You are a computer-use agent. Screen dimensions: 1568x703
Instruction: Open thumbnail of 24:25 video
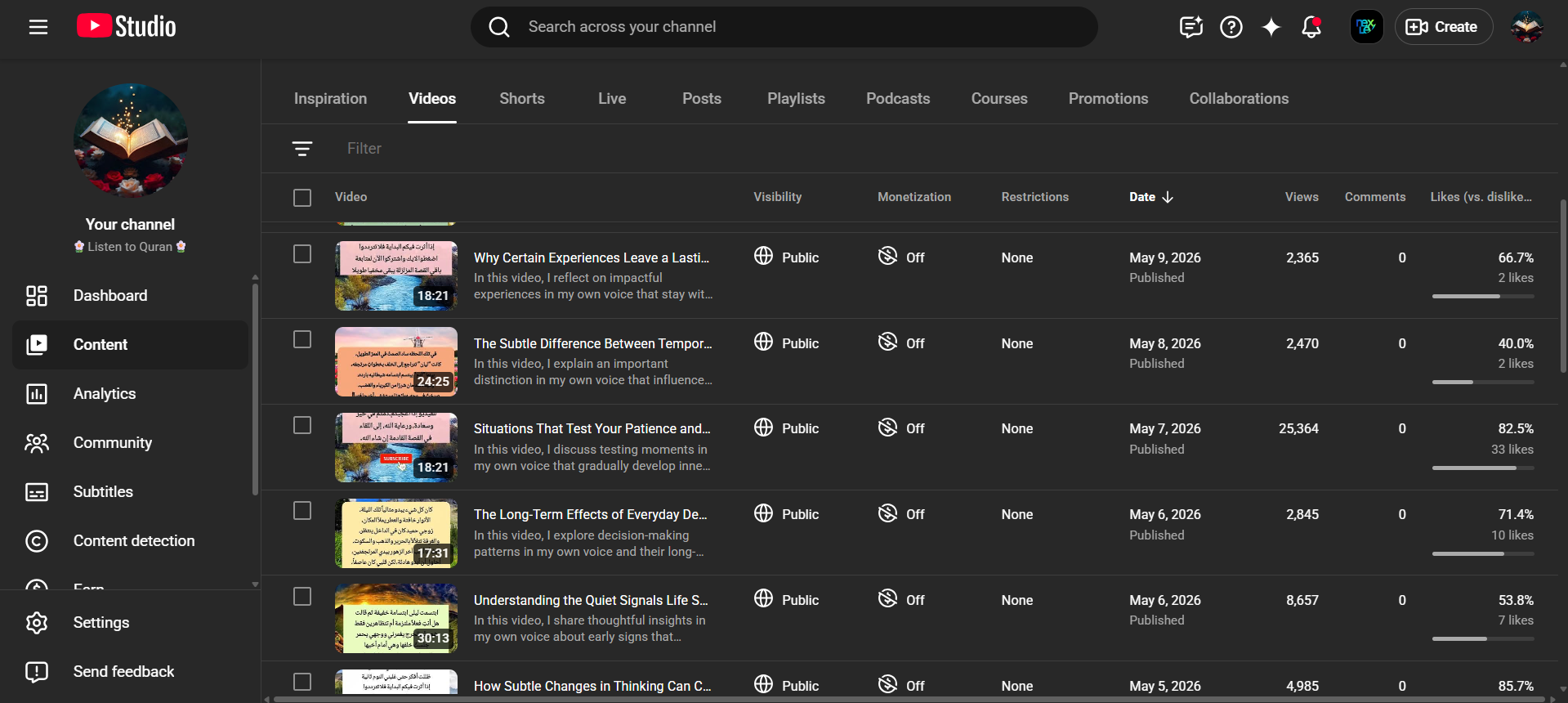396,361
